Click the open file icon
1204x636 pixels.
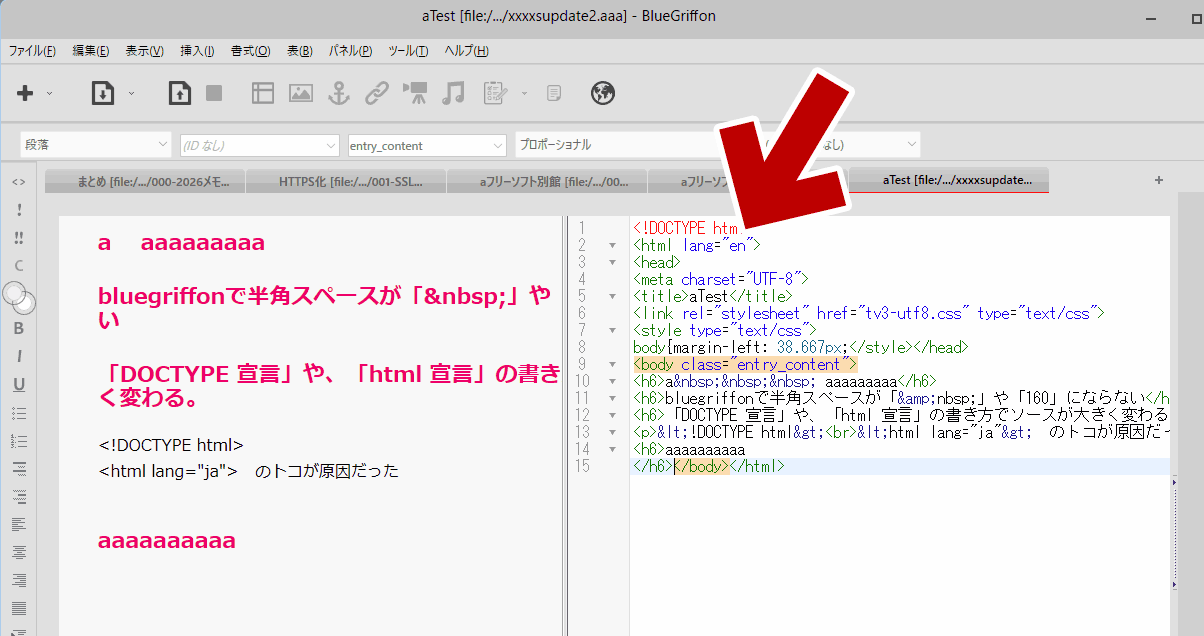[x=102, y=93]
